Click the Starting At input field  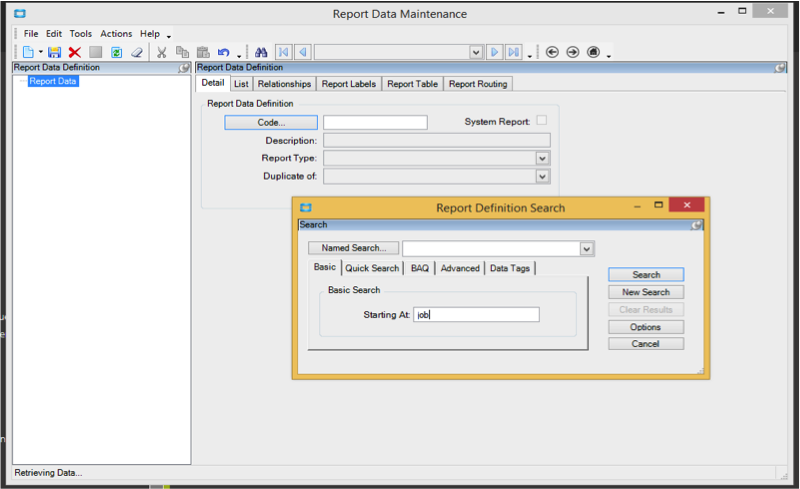476,315
